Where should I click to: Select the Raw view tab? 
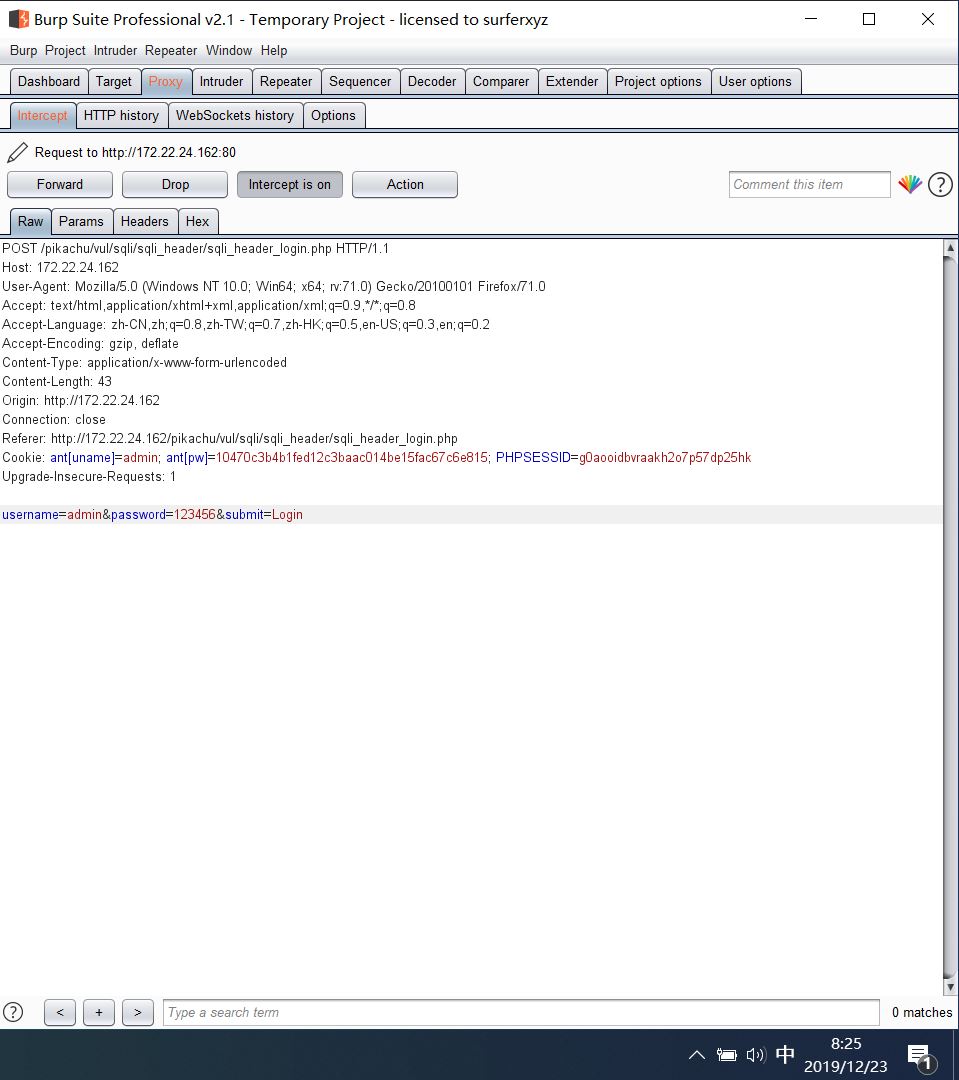(x=30, y=221)
